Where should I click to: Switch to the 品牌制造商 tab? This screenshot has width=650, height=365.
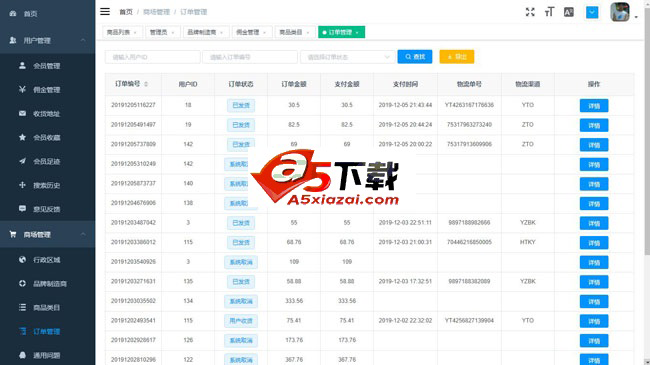pyautogui.click(x=206, y=32)
